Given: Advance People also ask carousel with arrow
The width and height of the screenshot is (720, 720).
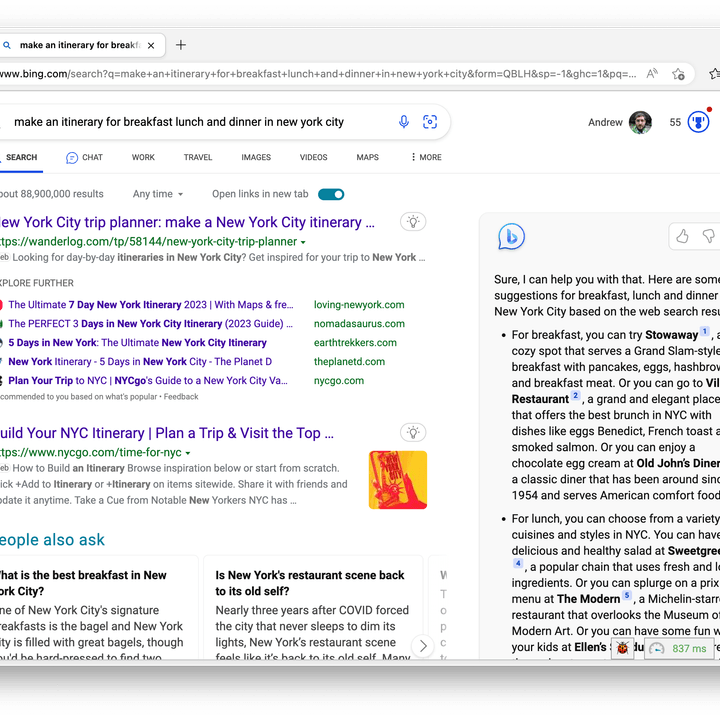Looking at the screenshot, I should click(423, 646).
